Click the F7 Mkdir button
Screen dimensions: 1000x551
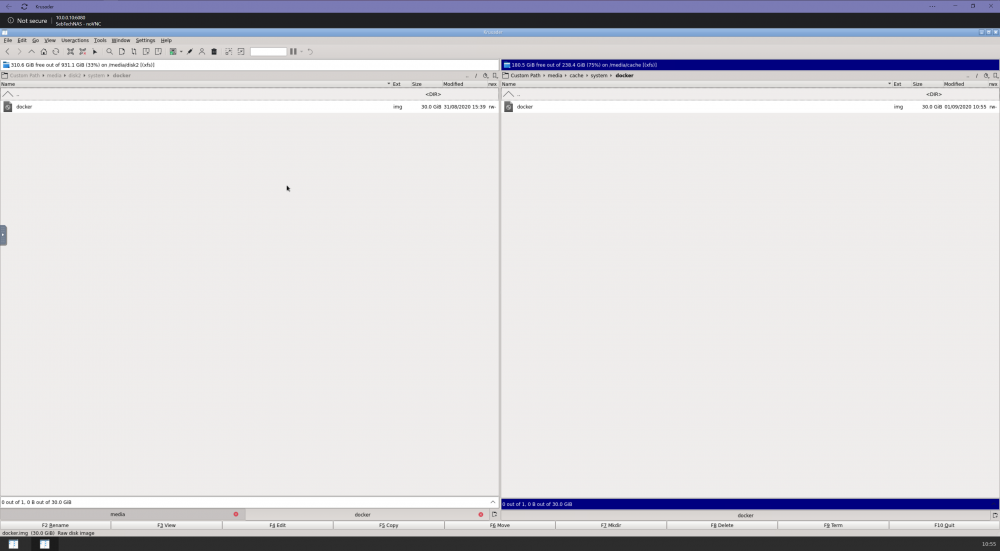pos(610,525)
